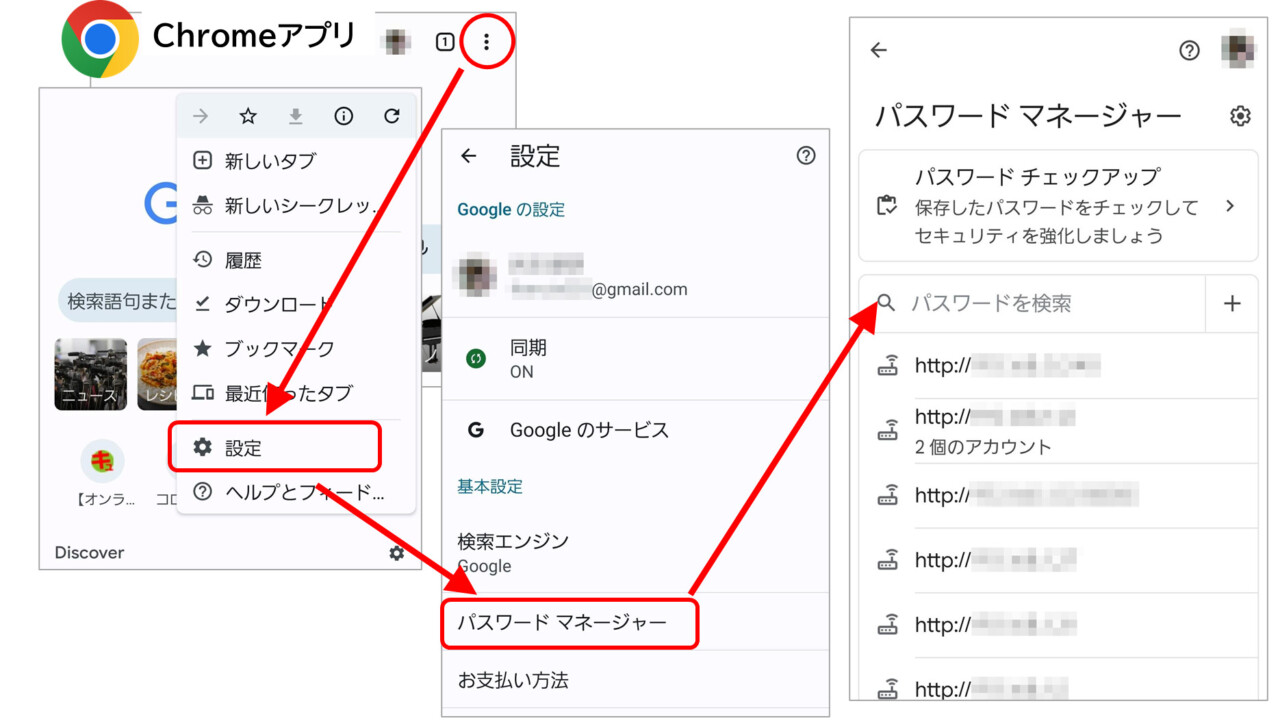Open page info circle icon

[343, 117]
